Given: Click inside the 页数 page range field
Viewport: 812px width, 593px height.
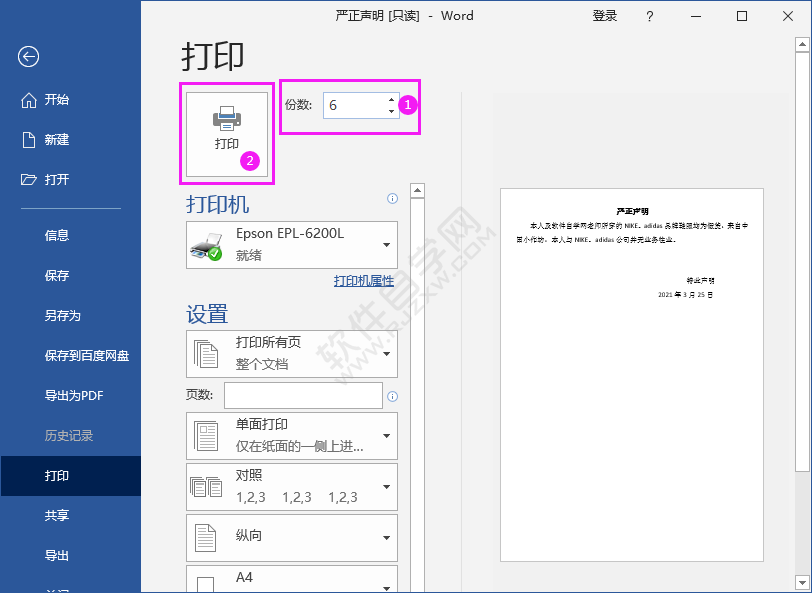Looking at the screenshot, I should (303, 395).
